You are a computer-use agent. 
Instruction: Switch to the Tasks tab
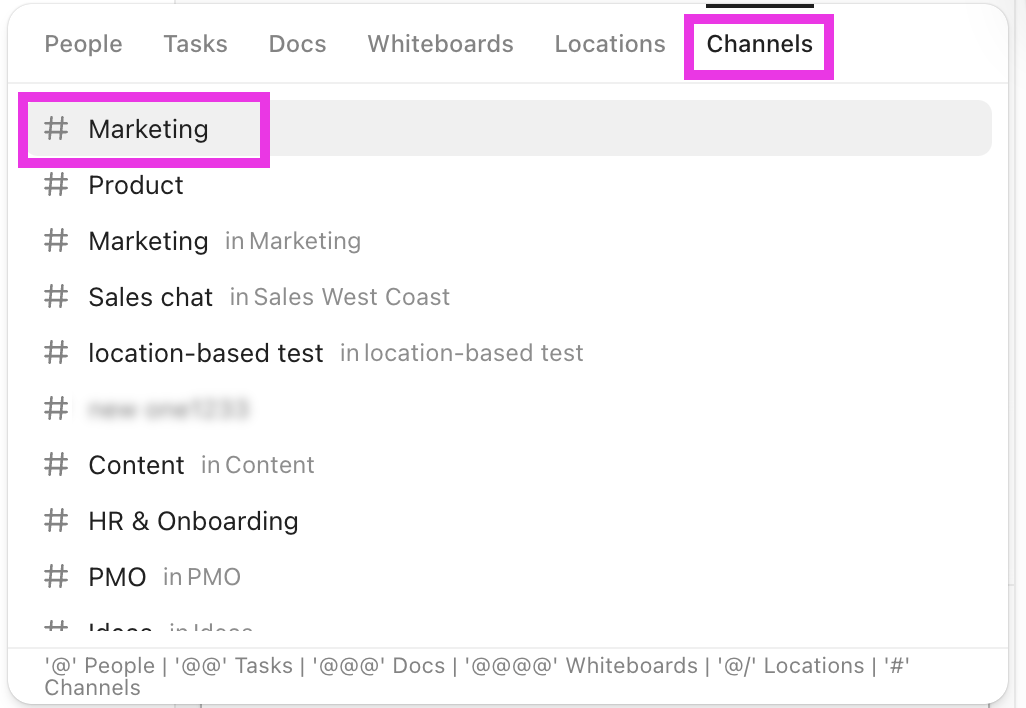tap(195, 44)
